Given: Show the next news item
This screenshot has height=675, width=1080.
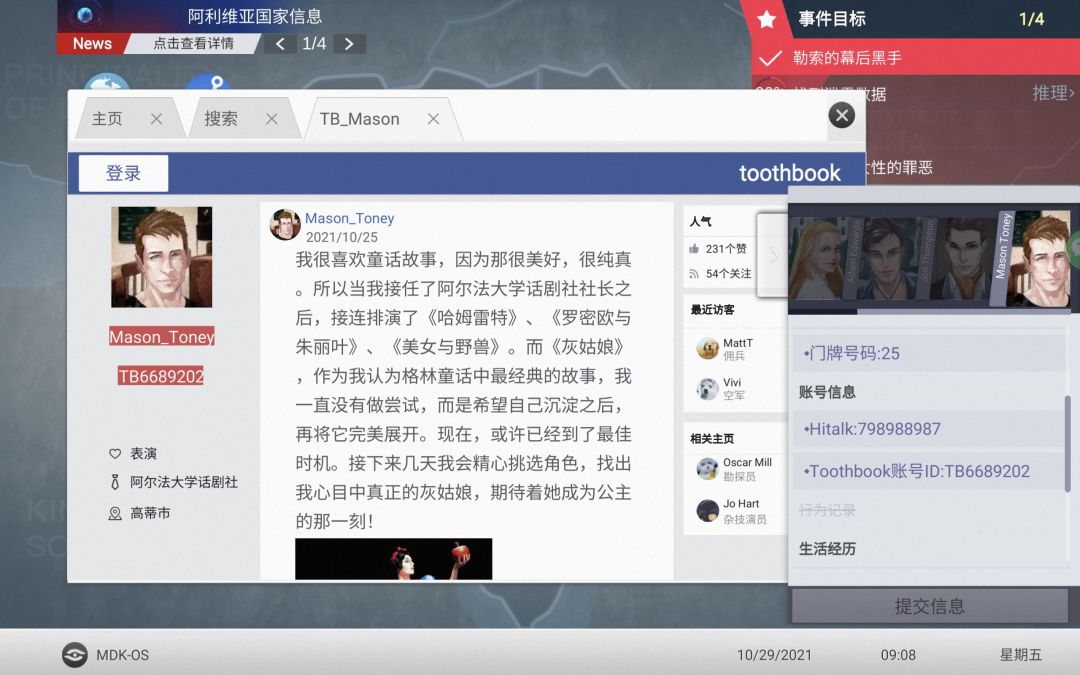Looking at the screenshot, I should click(349, 44).
